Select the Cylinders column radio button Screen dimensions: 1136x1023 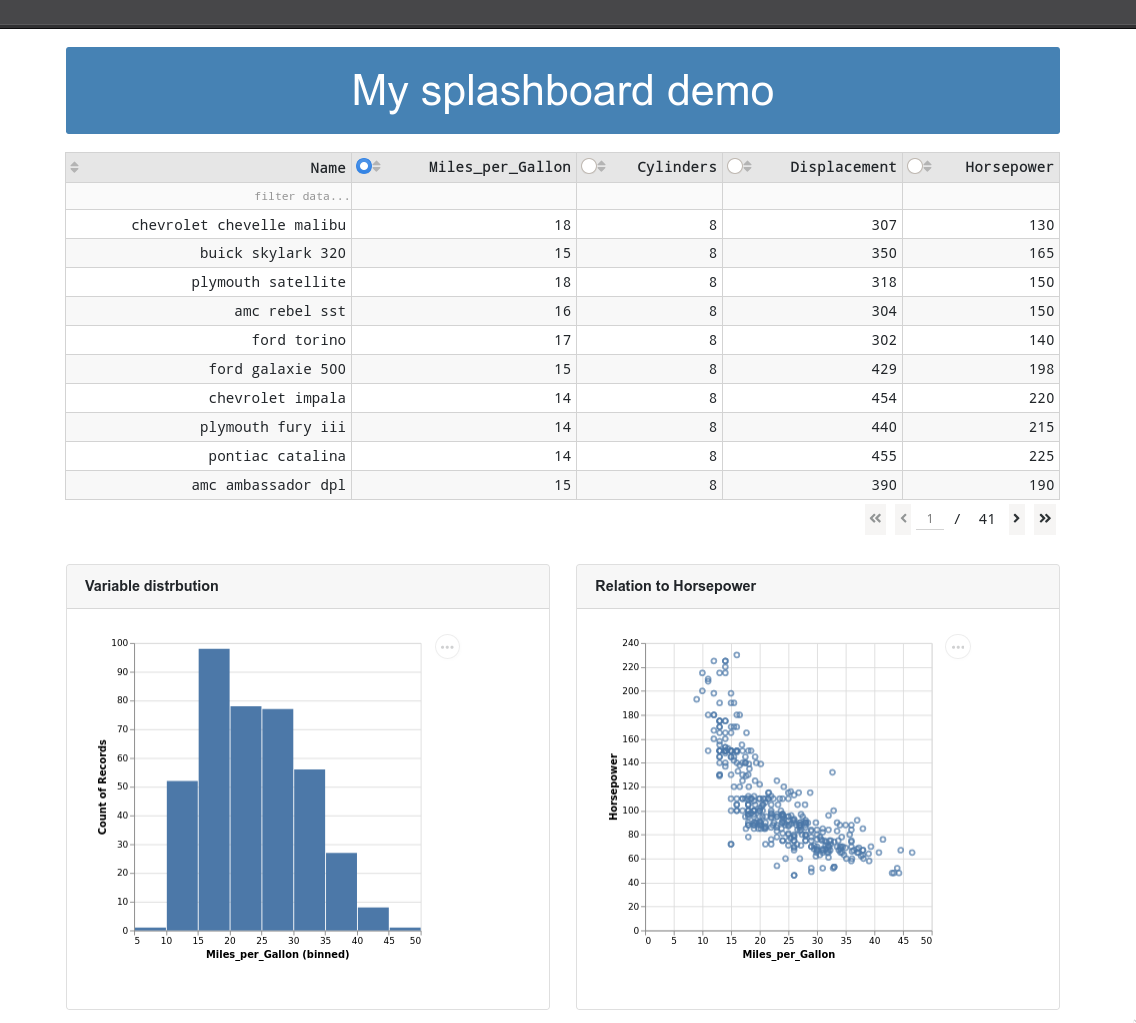coord(589,167)
